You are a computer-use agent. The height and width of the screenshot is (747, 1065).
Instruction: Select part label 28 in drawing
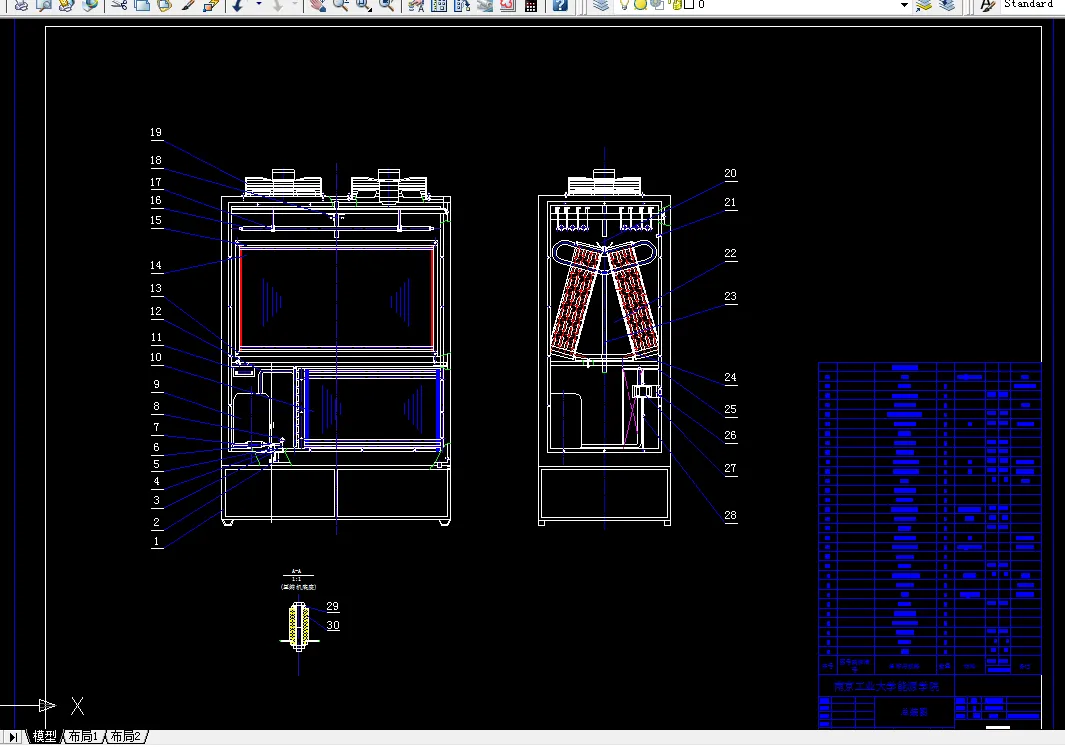click(730, 515)
